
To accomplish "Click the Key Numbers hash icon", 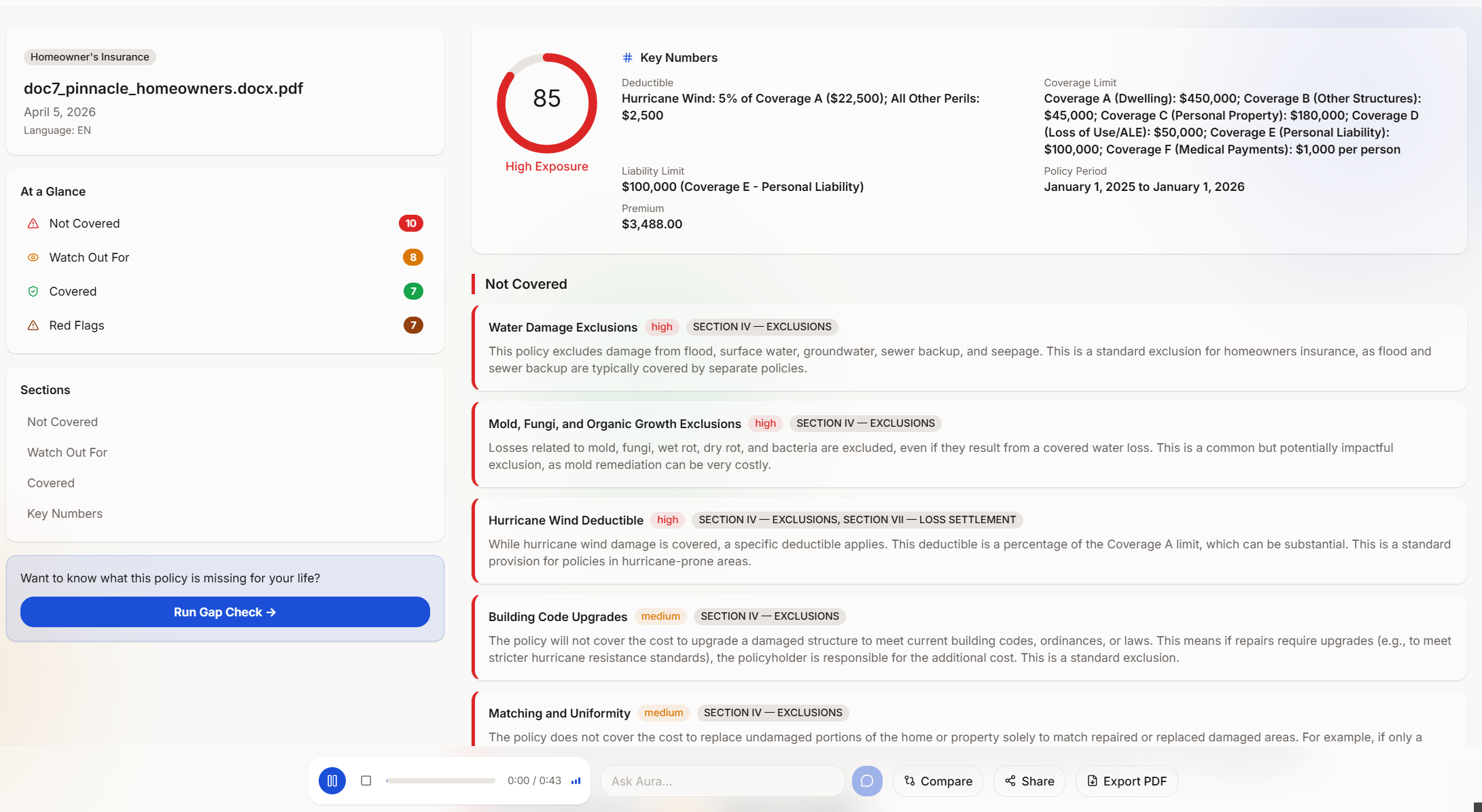I will (627, 58).
